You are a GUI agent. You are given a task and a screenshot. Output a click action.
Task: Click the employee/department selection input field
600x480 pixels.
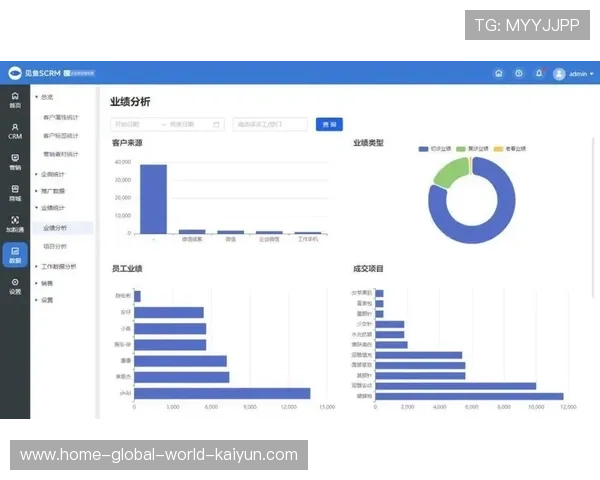270,124
